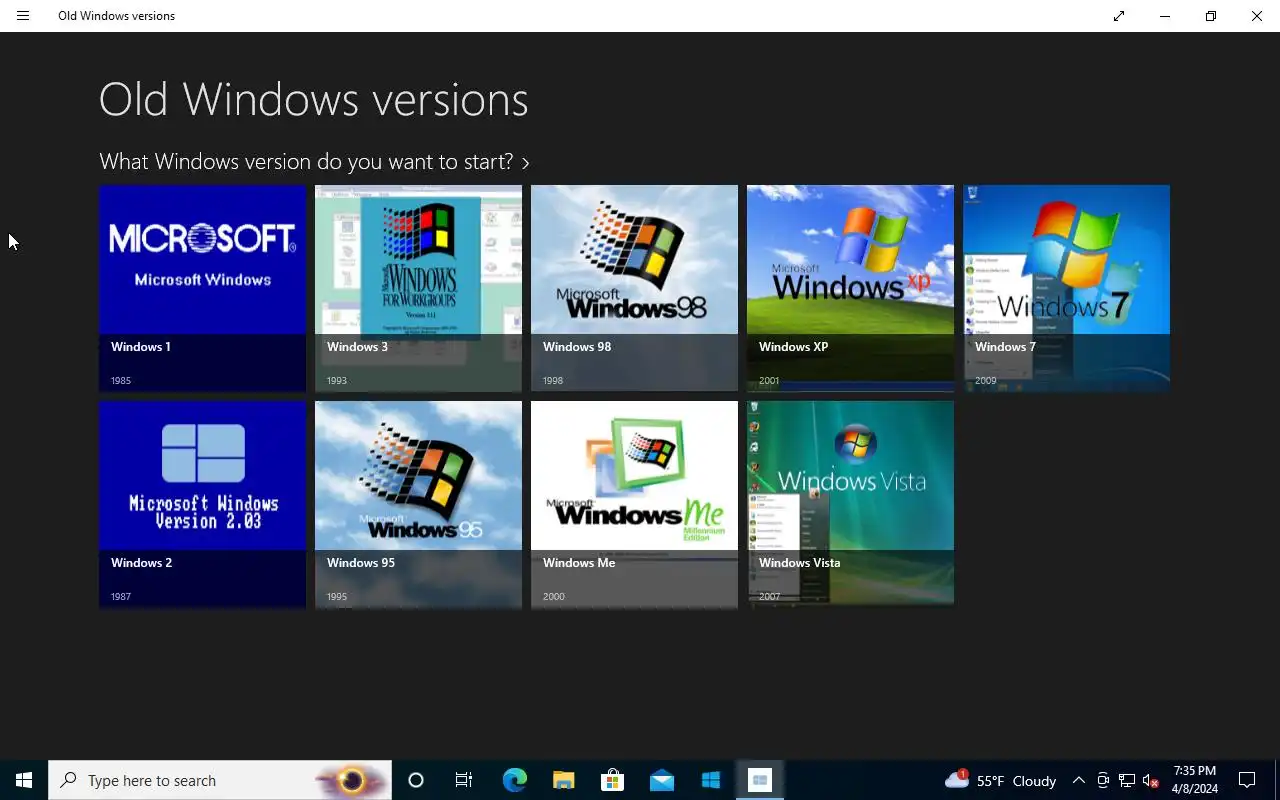
Task: Open the 55°F Cloudy weather widget
Action: (x=1000, y=780)
